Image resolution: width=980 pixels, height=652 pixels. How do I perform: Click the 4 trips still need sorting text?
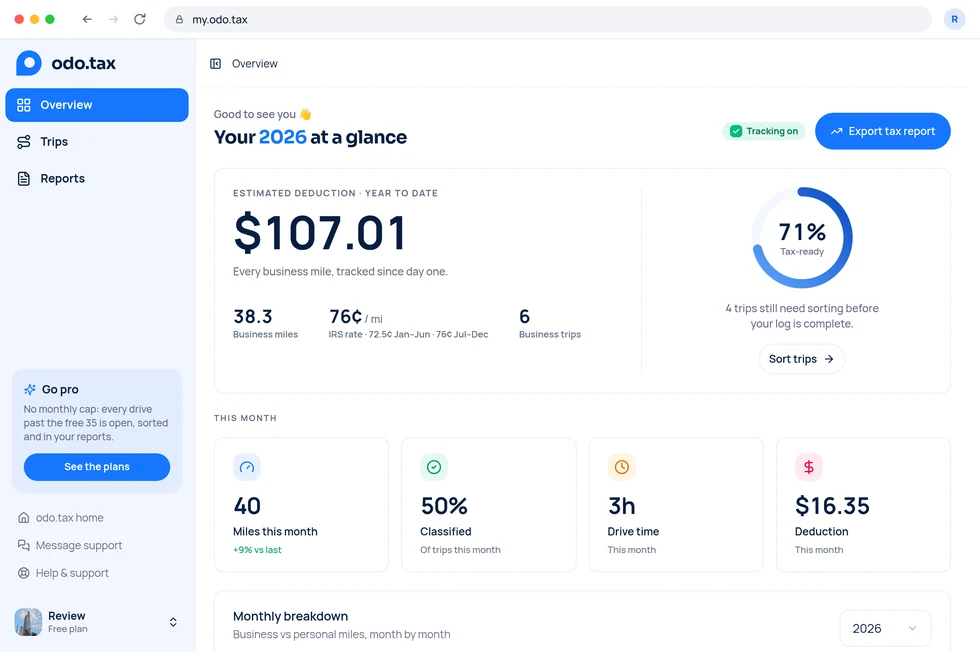coord(802,316)
